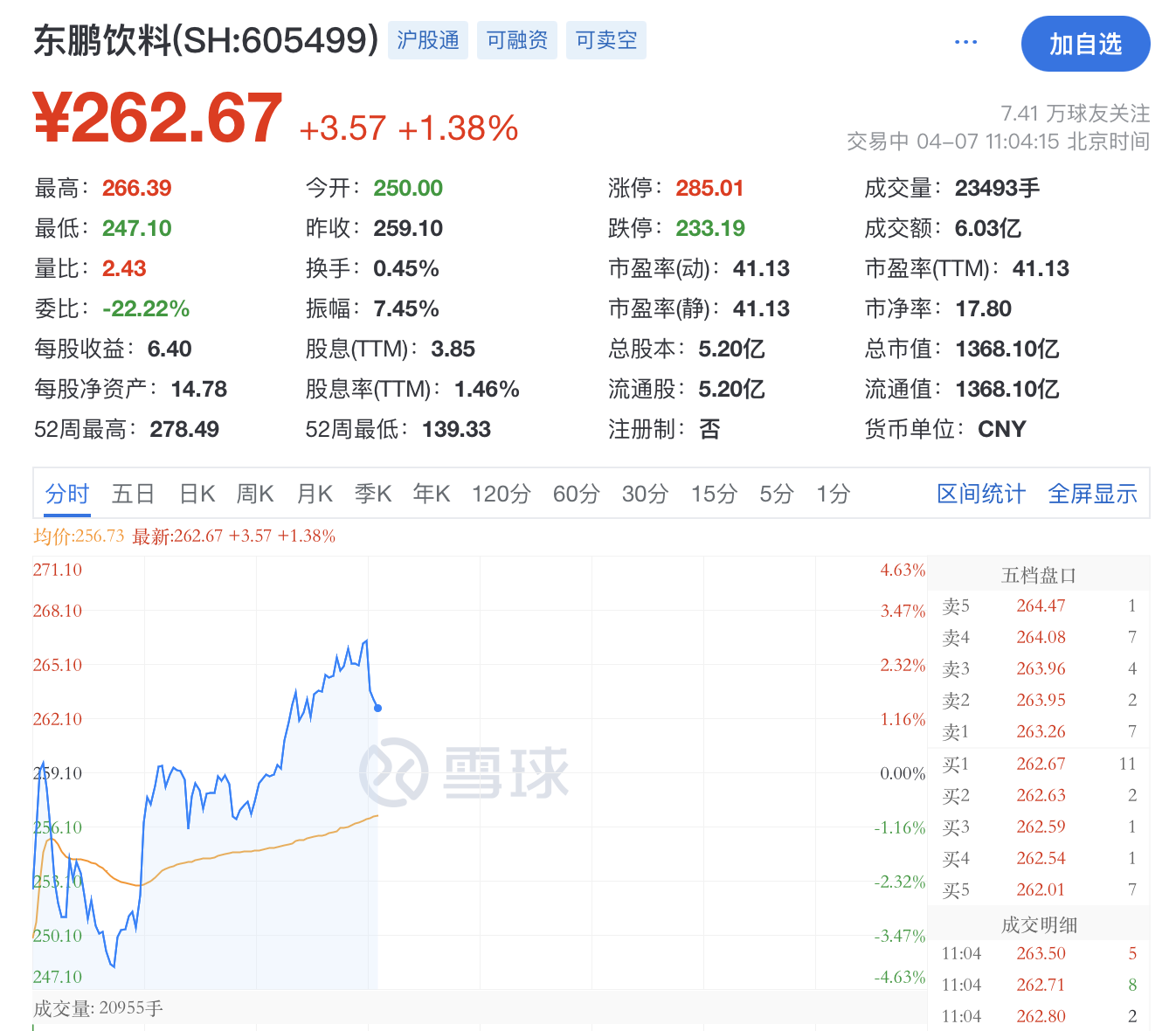Click the 成交明细 section header

(x=1039, y=924)
